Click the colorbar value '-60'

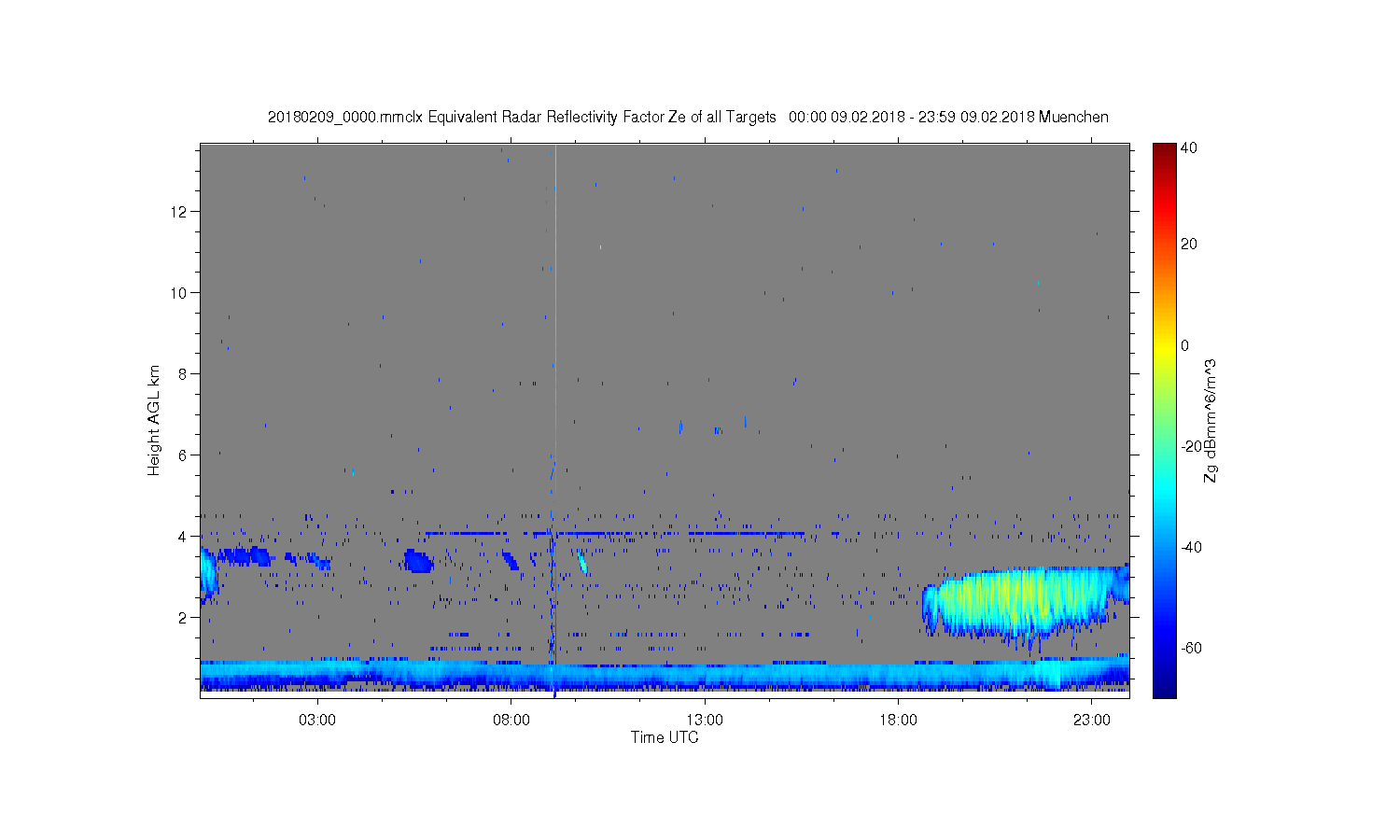1191,649
